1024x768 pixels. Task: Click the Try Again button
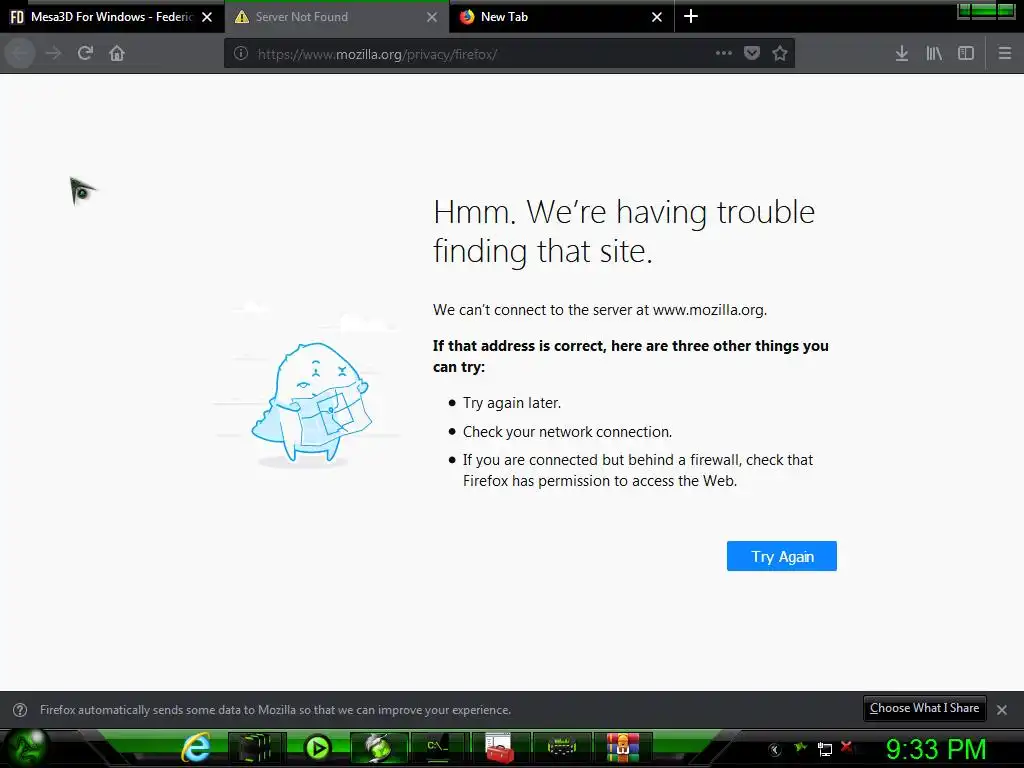click(782, 556)
